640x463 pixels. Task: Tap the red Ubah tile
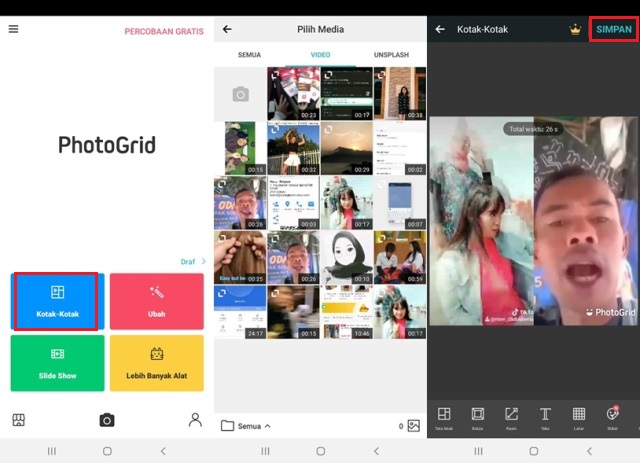157,301
